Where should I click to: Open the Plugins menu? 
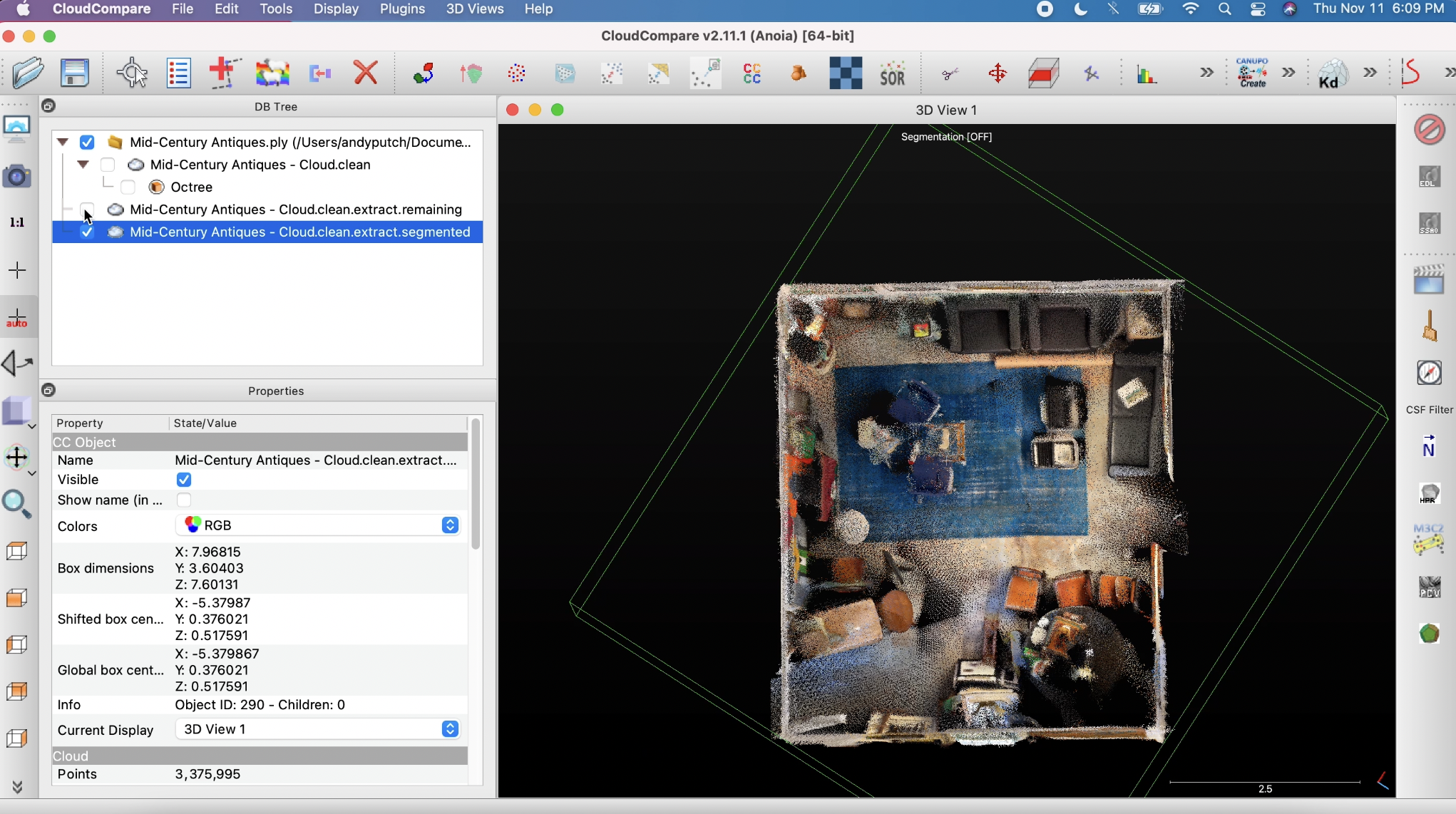tap(402, 9)
